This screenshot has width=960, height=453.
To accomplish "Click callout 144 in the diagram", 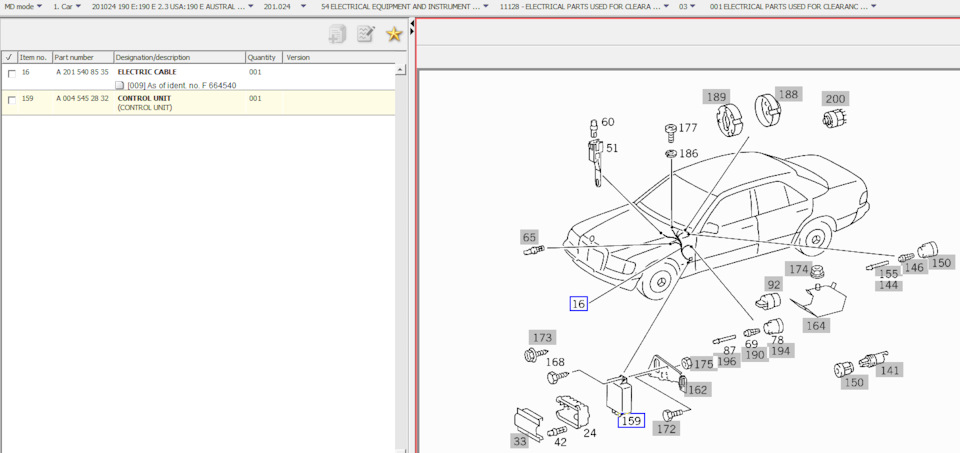I will click(x=888, y=285).
